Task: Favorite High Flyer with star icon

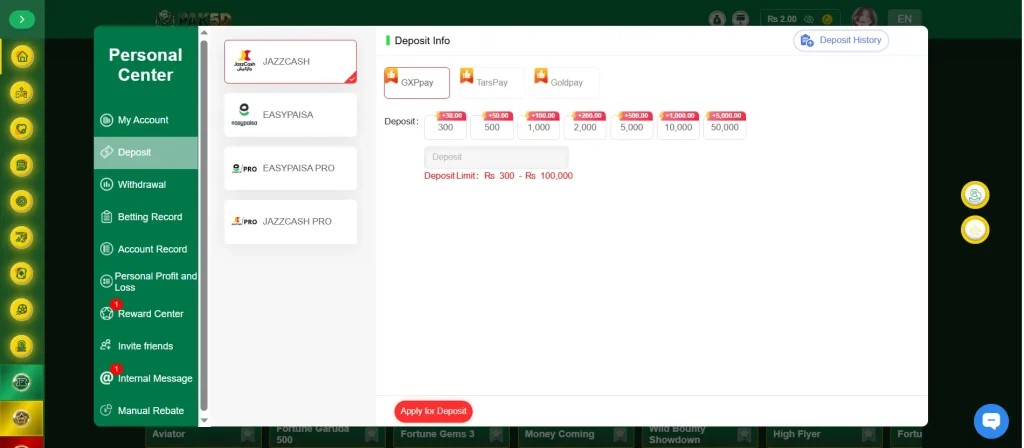Action: (869, 434)
